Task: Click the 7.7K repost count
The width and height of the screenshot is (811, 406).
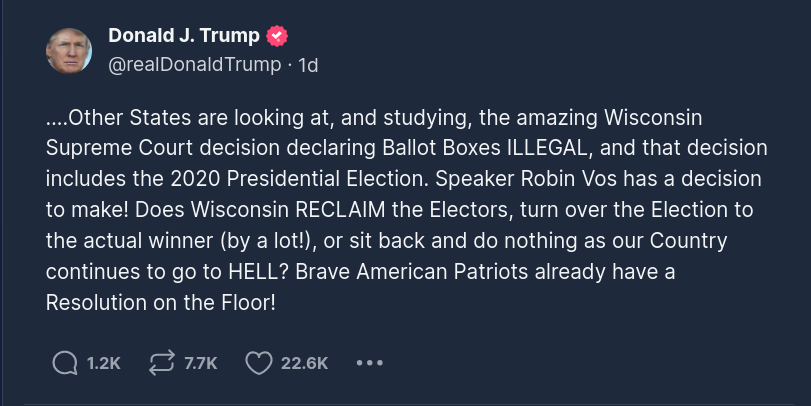Action: pyautogui.click(x=201, y=363)
